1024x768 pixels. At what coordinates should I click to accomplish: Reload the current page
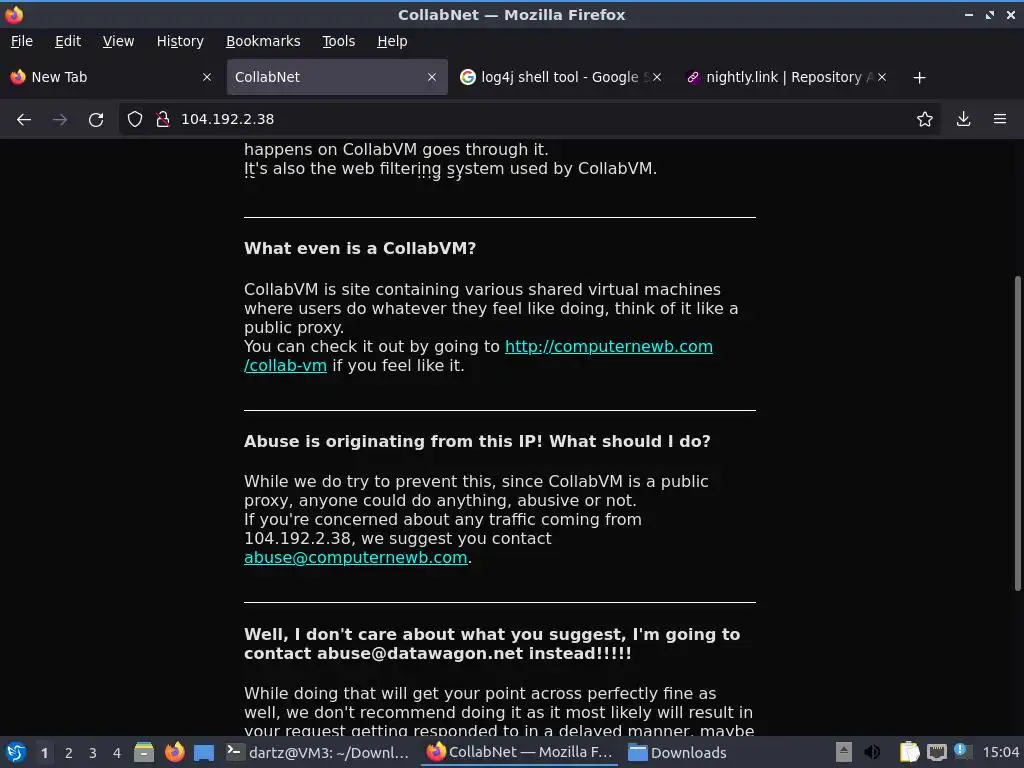tap(96, 119)
